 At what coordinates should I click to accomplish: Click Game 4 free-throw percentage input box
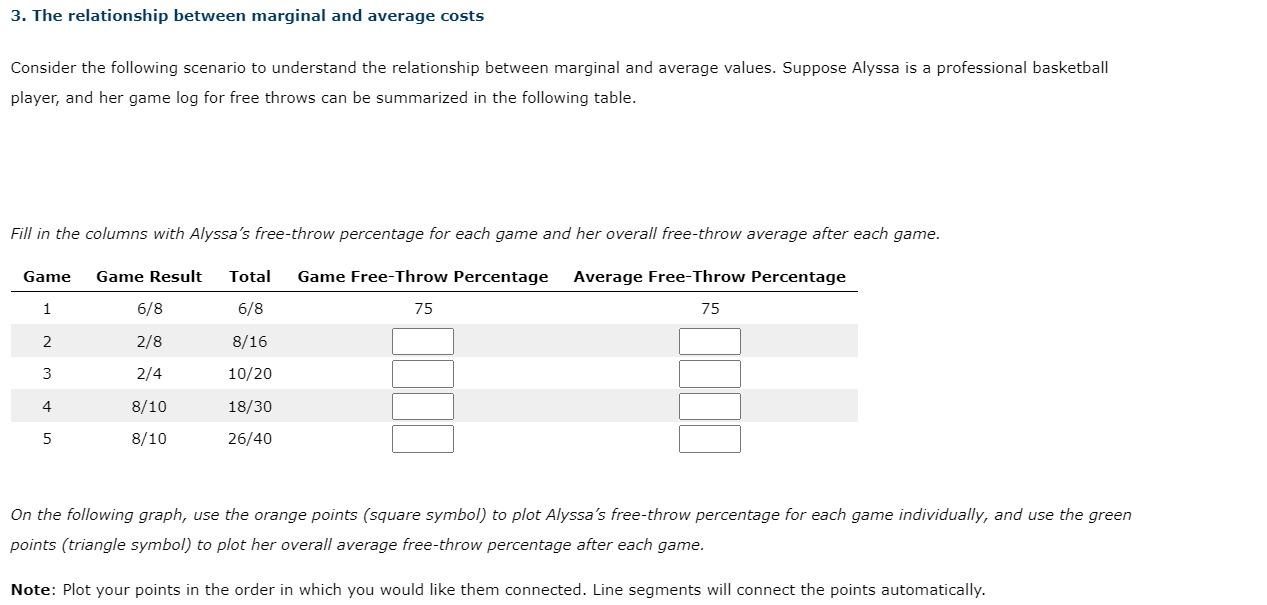422,406
